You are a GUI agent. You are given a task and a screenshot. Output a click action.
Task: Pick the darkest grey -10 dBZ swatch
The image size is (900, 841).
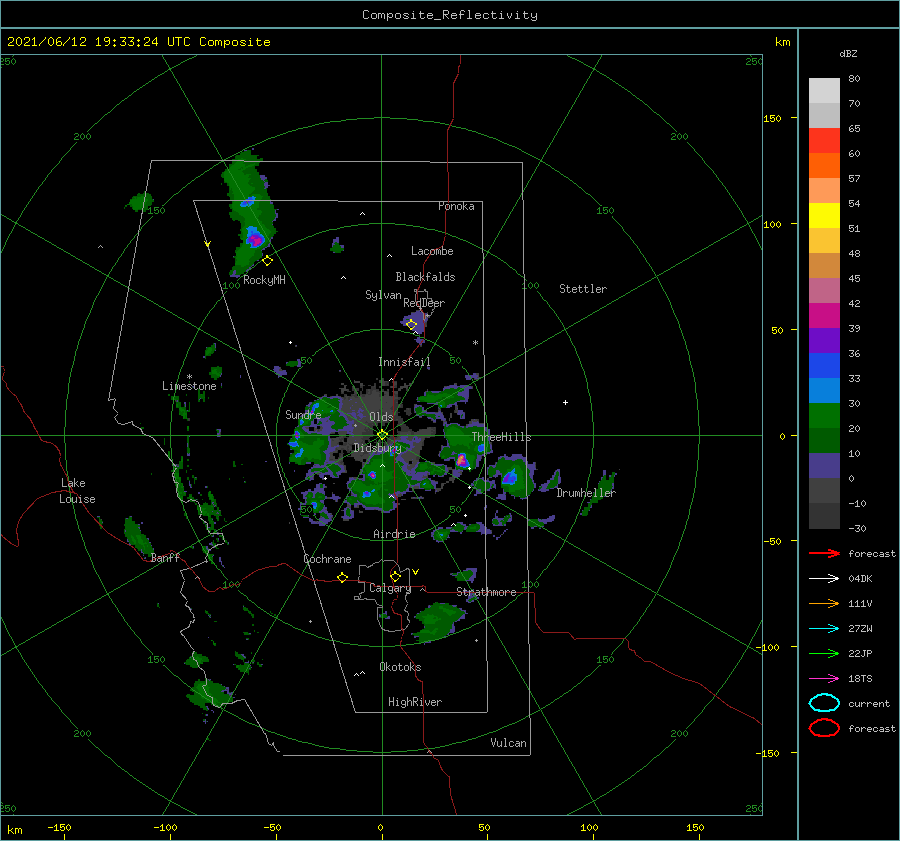click(824, 516)
